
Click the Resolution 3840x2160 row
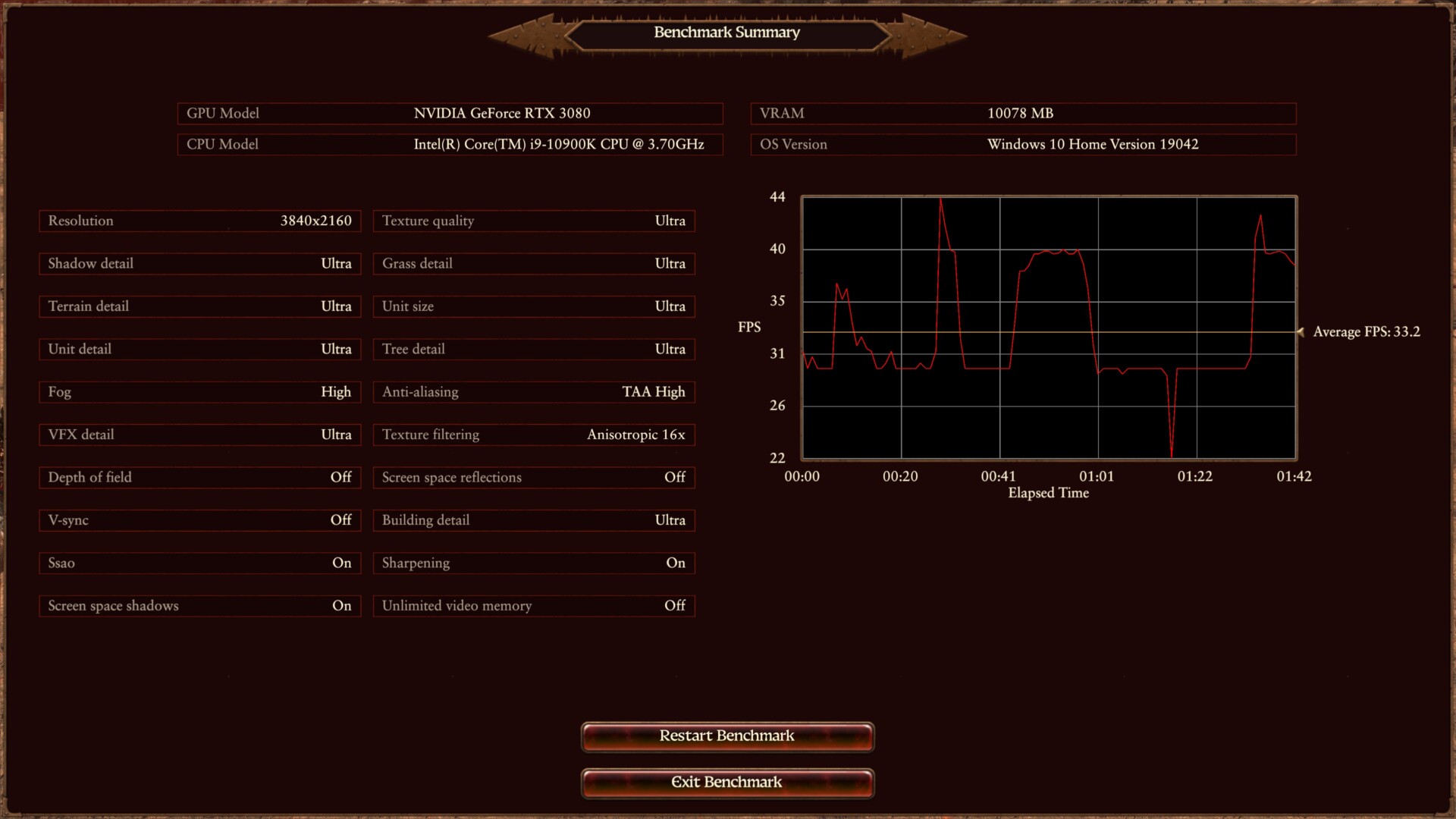coord(199,221)
